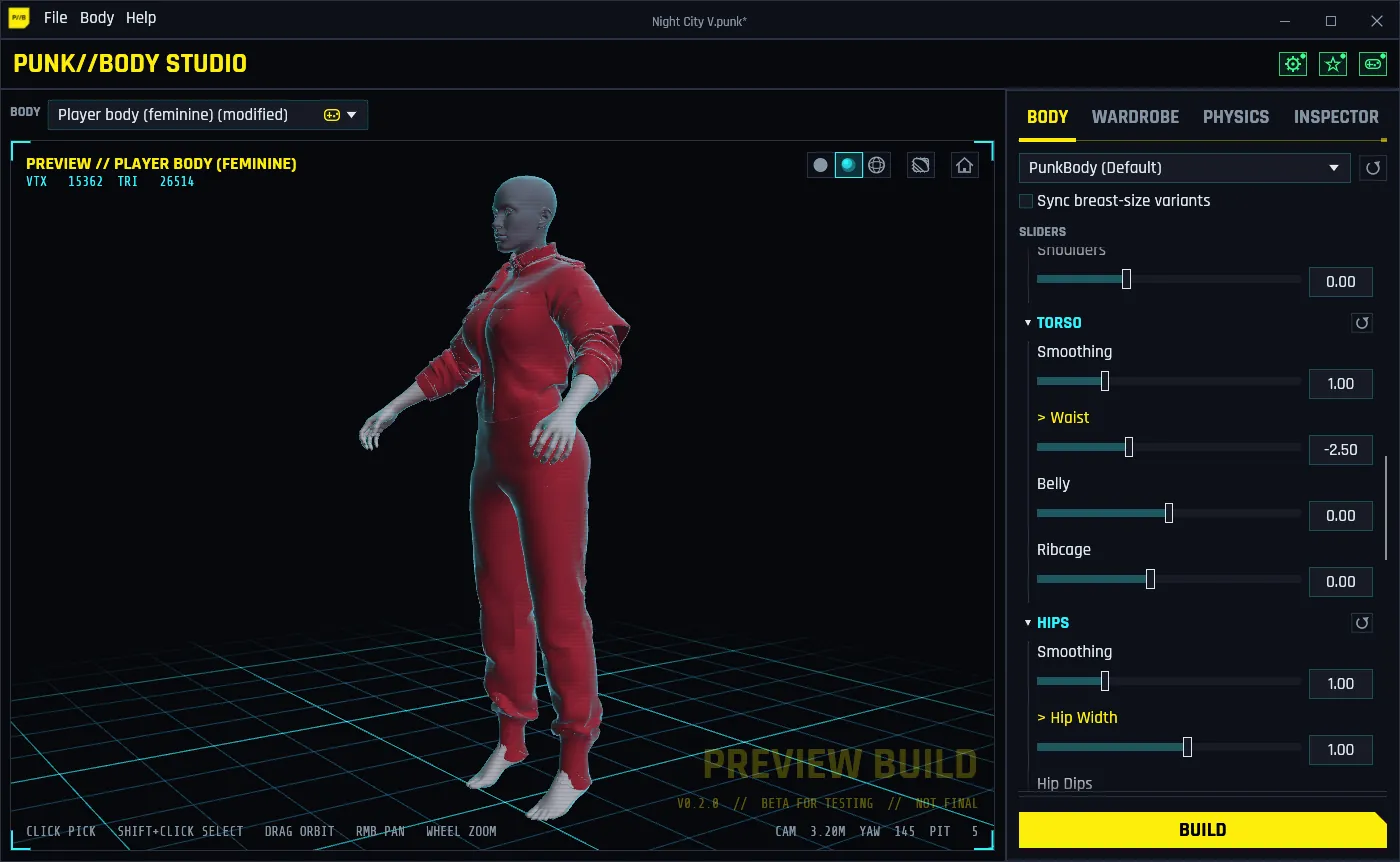The width and height of the screenshot is (1400, 862).
Task: Open the Help menu
Action: 141,18
